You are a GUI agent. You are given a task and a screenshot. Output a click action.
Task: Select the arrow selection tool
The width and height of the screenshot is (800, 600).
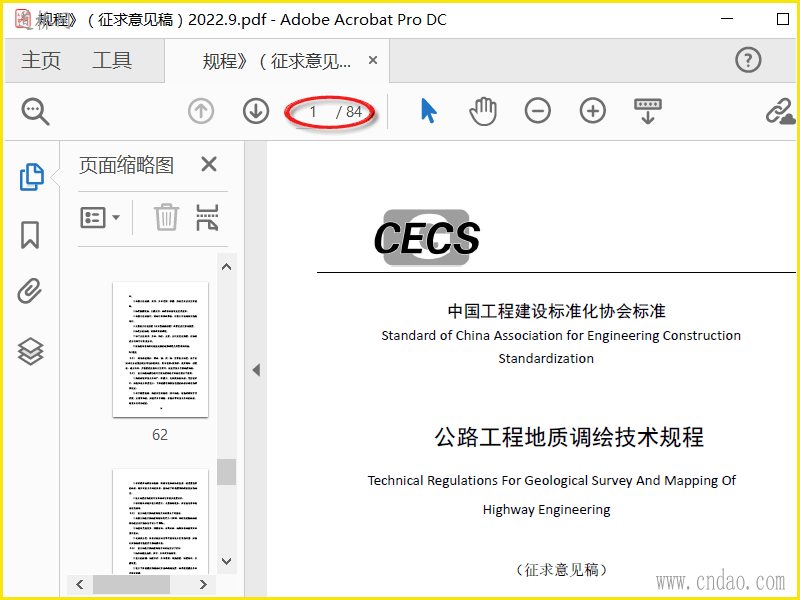(x=429, y=111)
